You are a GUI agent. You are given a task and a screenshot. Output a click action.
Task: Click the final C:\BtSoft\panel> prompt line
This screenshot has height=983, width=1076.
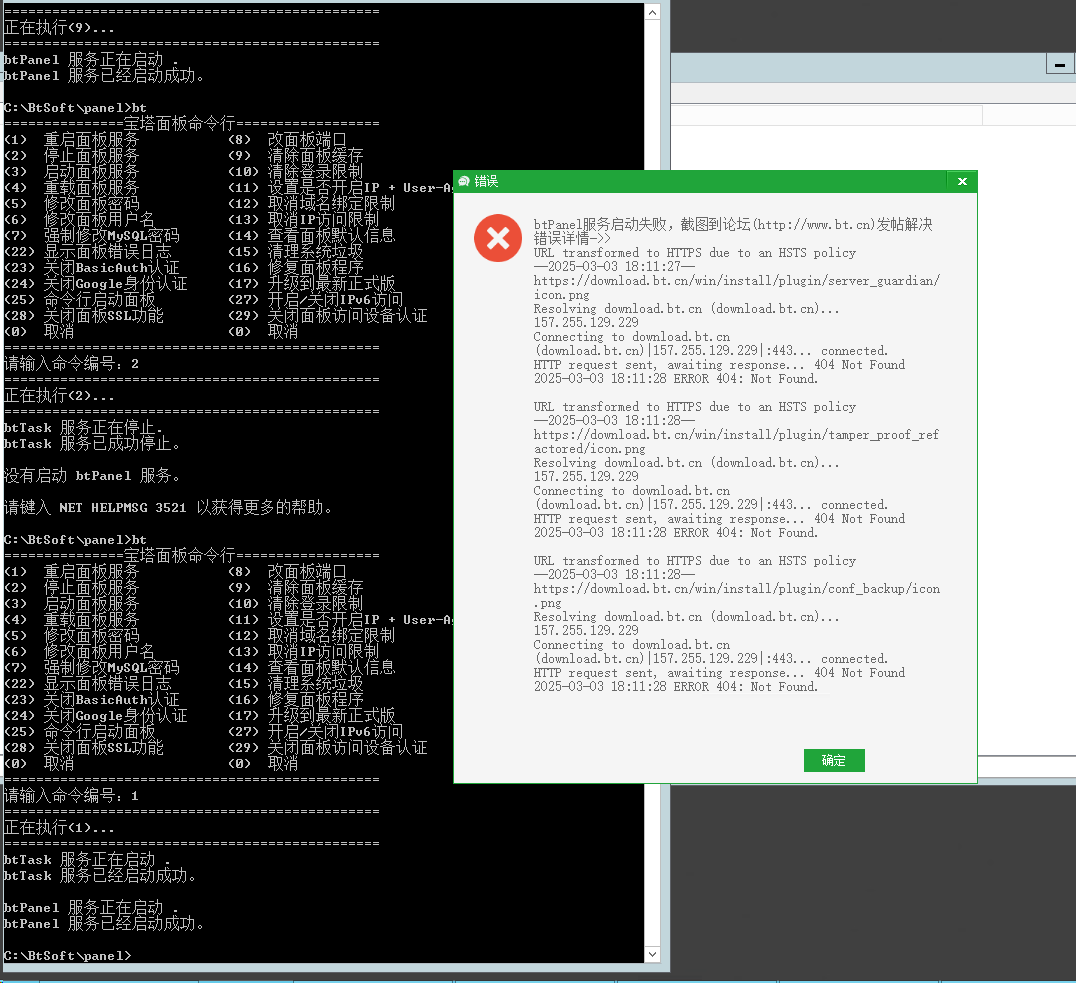pos(67,956)
